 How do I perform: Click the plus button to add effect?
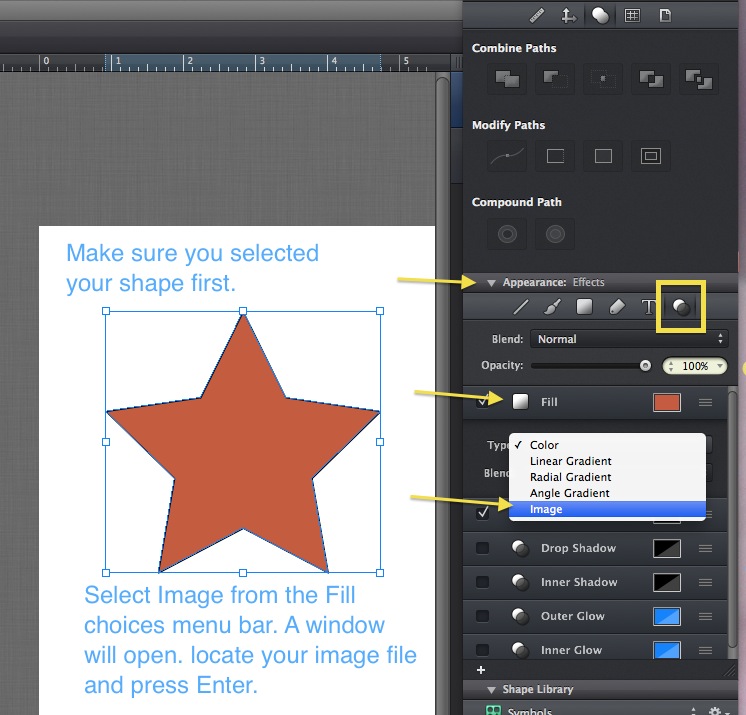coord(481,670)
